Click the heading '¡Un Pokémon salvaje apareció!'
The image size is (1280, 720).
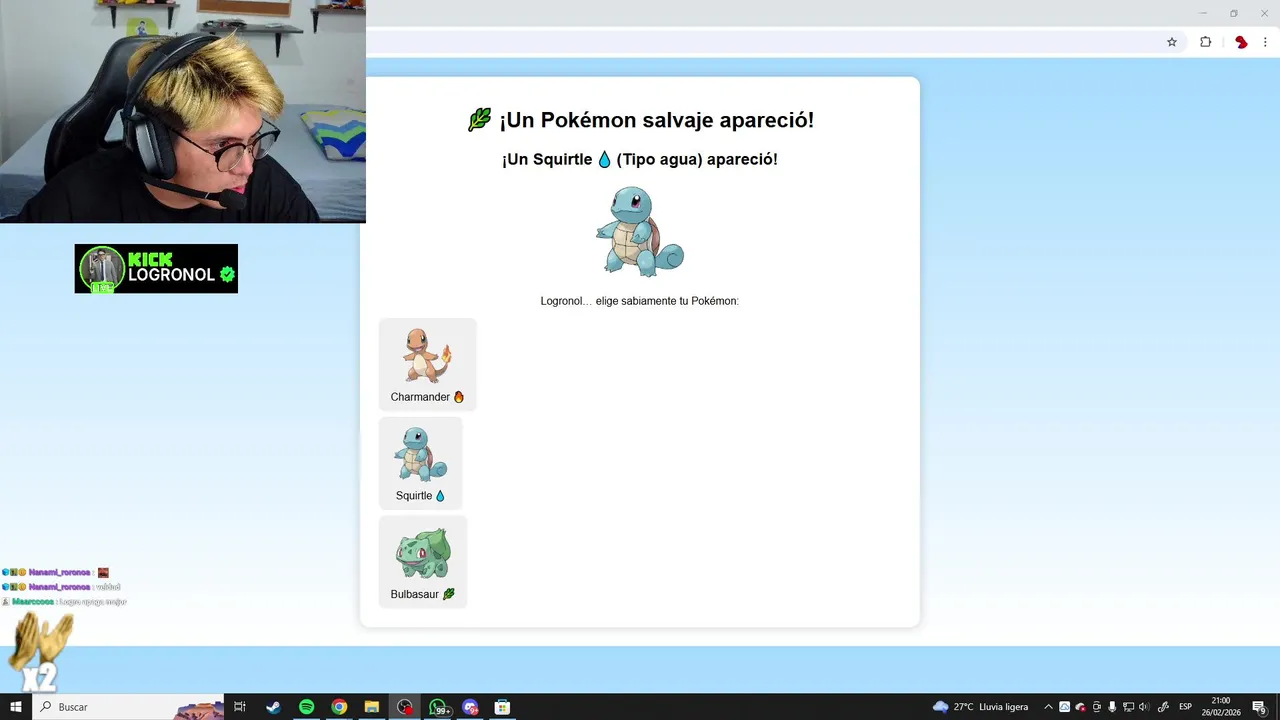(656, 120)
